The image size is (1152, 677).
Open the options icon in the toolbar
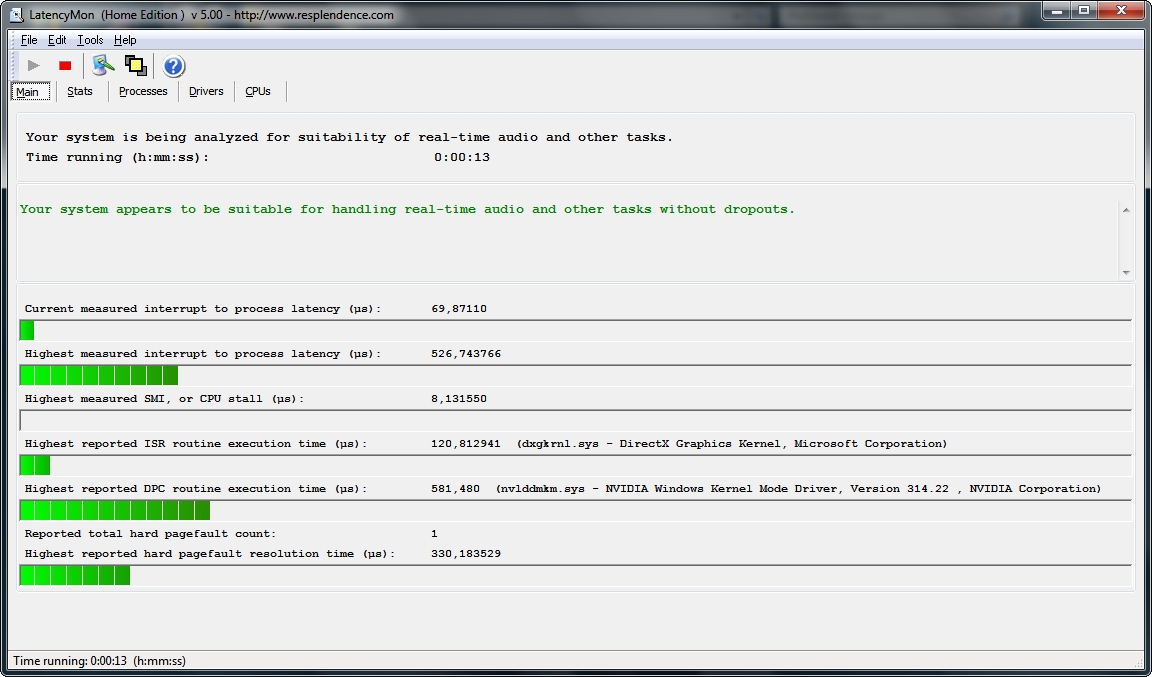click(x=103, y=65)
